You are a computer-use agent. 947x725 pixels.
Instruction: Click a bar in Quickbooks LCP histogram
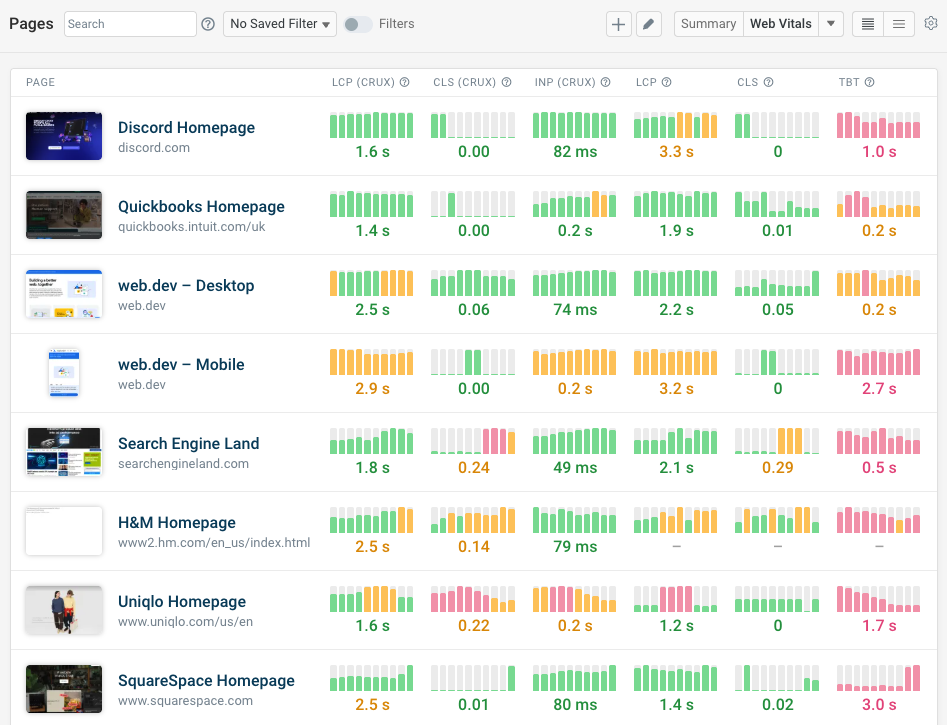click(x=675, y=204)
